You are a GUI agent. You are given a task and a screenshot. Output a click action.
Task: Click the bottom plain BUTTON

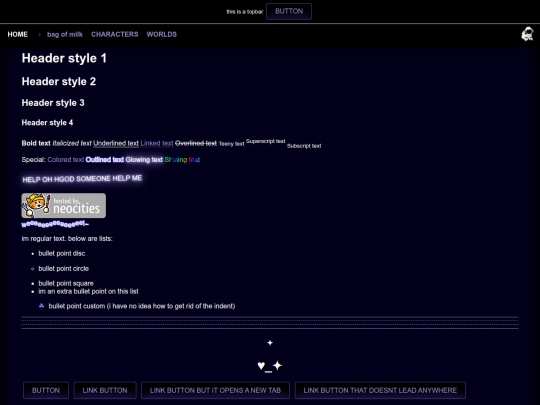[x=46, y=390]
